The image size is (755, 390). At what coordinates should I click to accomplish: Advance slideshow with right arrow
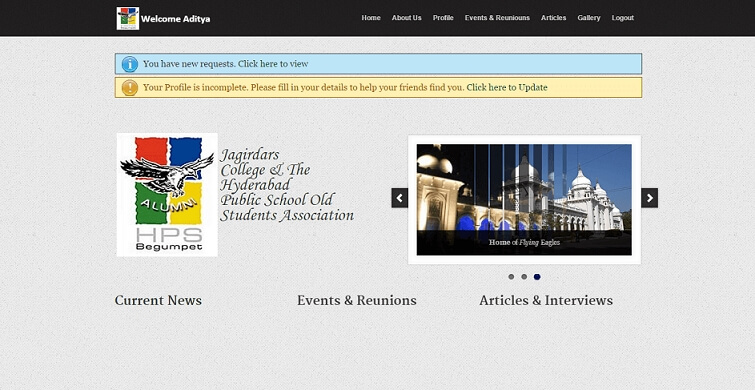point(650,198)
